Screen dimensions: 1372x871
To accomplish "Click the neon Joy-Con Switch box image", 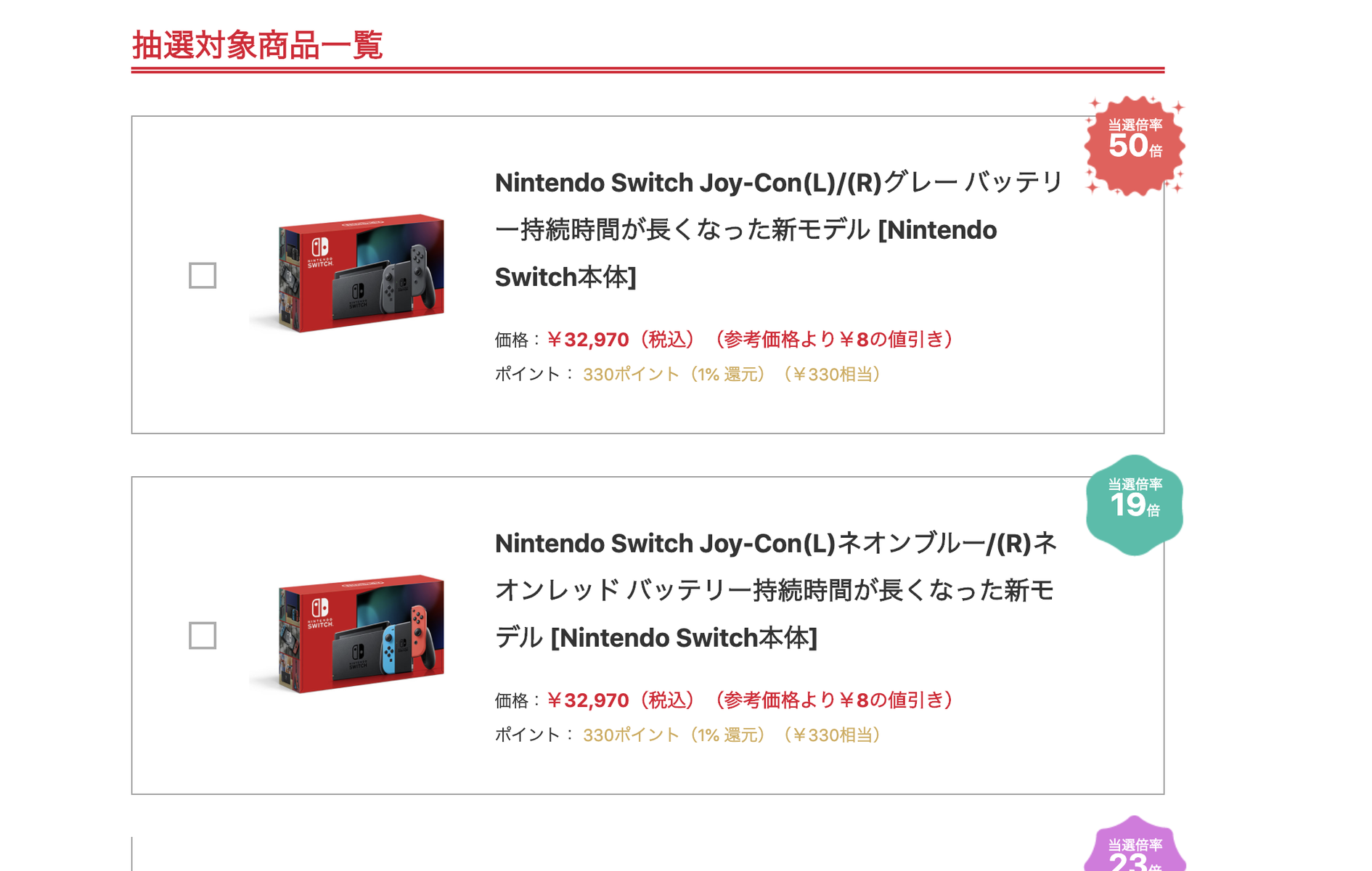I will [x=347, y=634].
